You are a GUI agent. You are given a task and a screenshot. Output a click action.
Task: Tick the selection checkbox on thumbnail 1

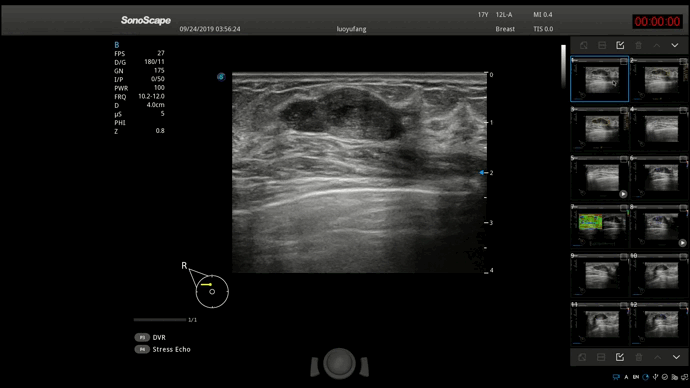(x=624, y=61)
